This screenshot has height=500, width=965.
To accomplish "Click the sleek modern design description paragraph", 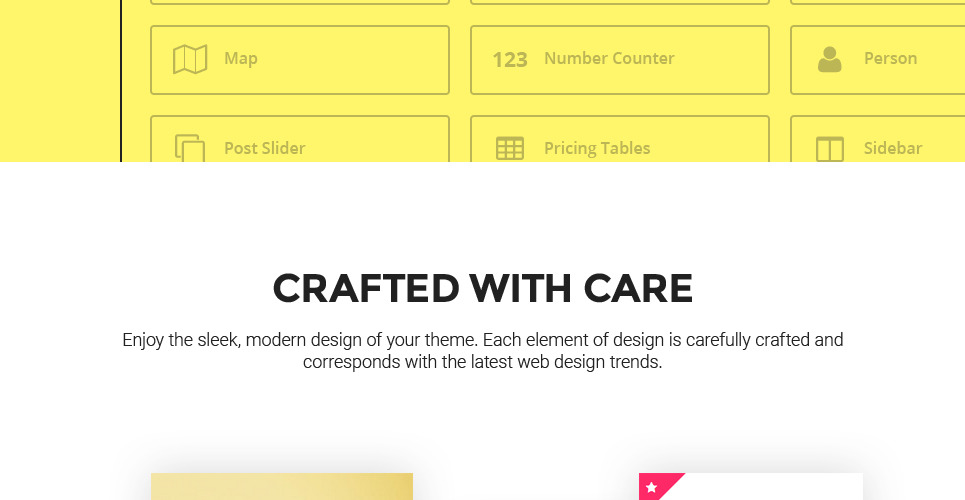I will [482, 351].
